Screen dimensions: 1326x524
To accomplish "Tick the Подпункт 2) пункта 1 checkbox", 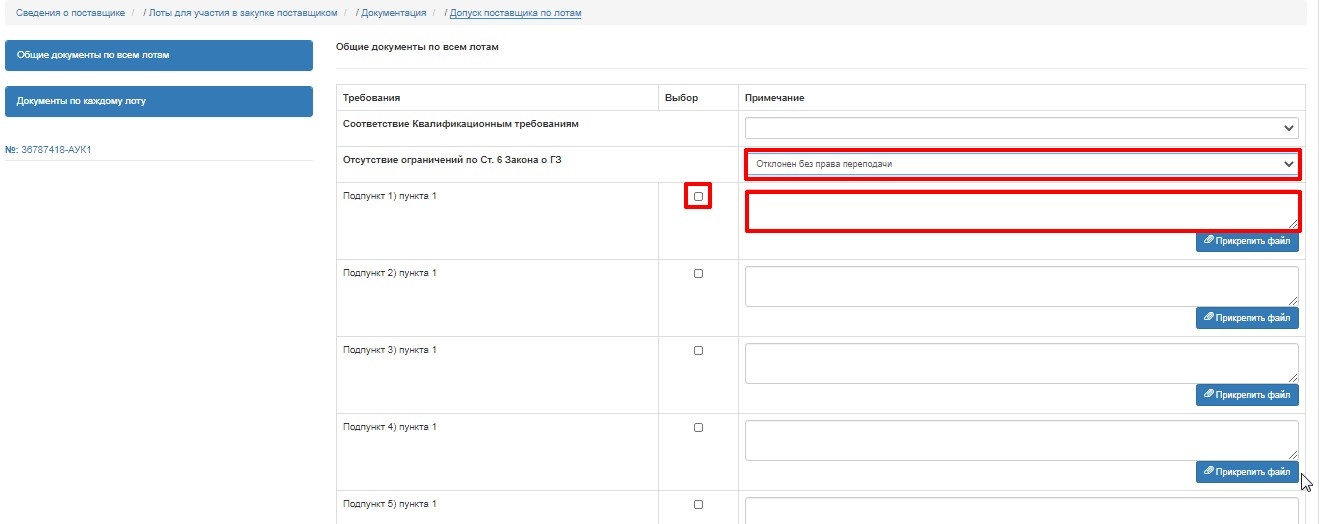I will [x=698, y=274].
